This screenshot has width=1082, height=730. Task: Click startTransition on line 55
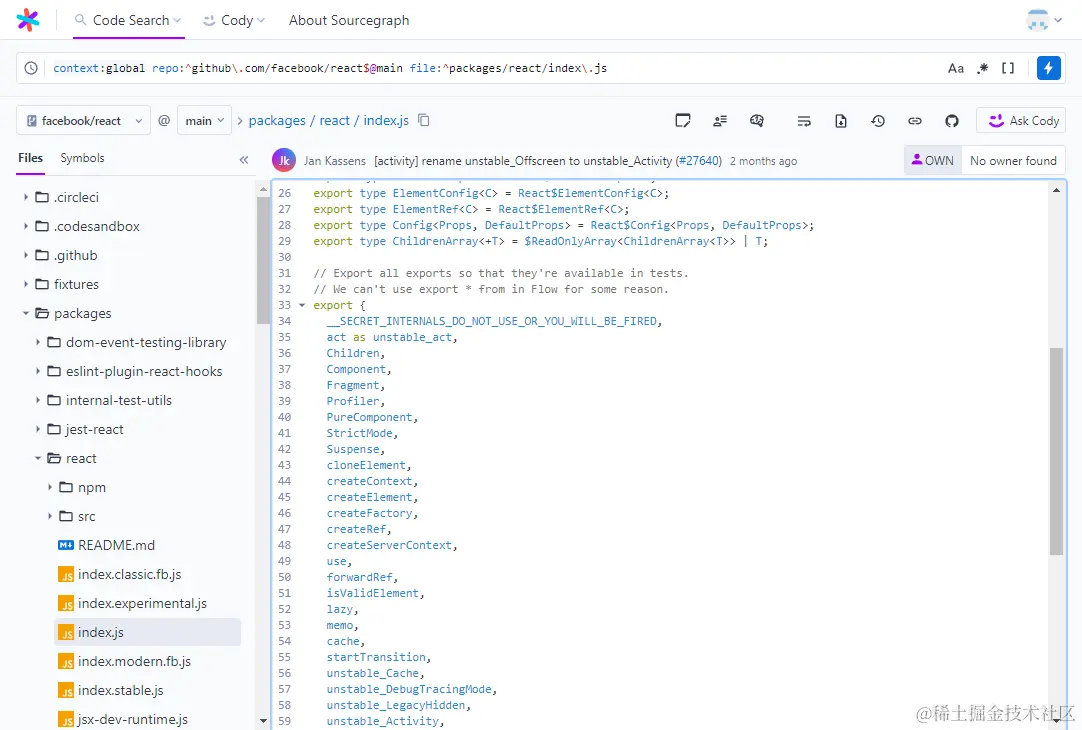point(376,657)
